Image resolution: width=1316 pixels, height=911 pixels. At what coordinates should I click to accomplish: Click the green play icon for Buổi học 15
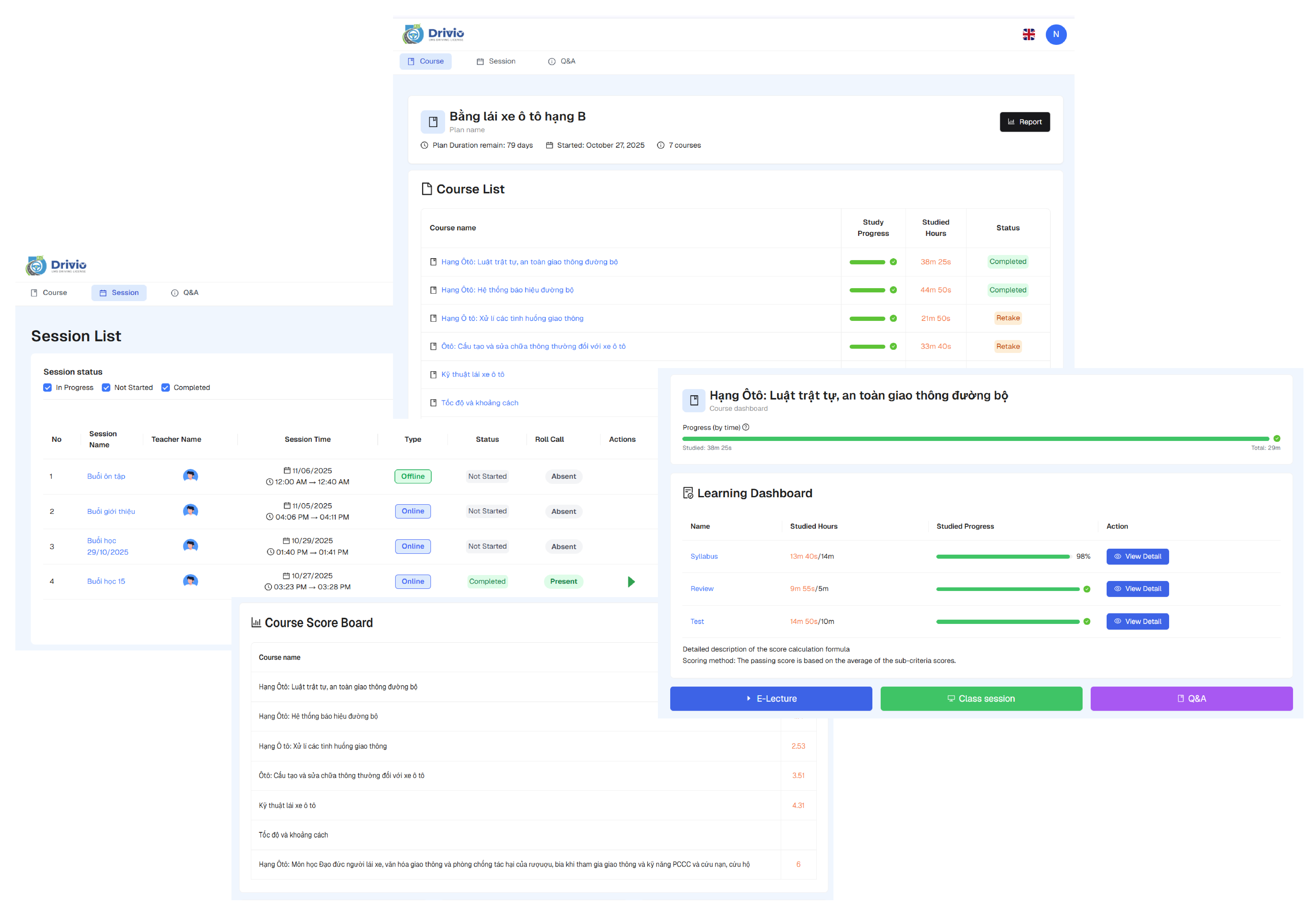(631, 582)
